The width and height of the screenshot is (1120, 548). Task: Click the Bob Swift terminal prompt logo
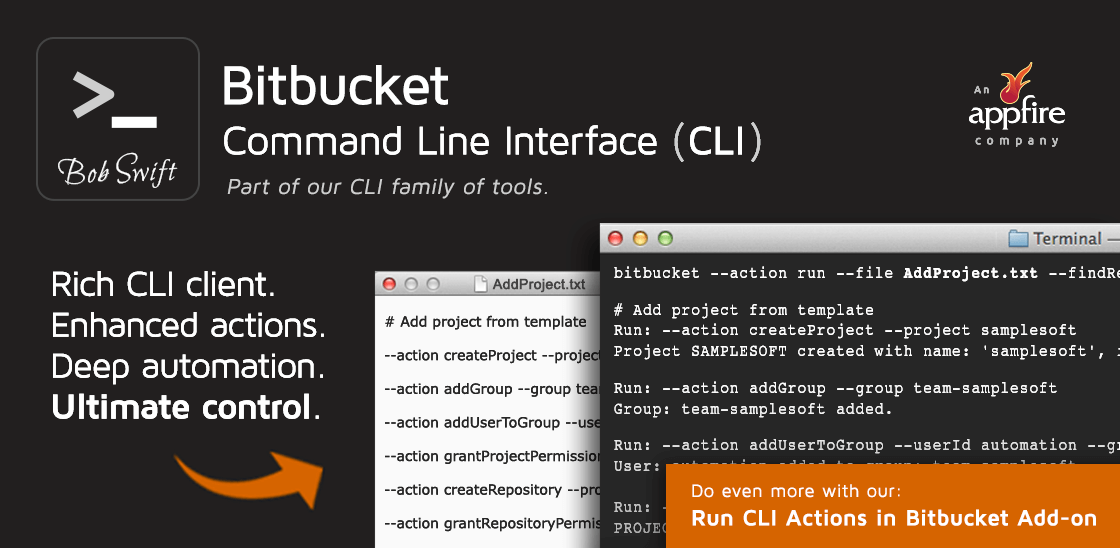(118, 119)
